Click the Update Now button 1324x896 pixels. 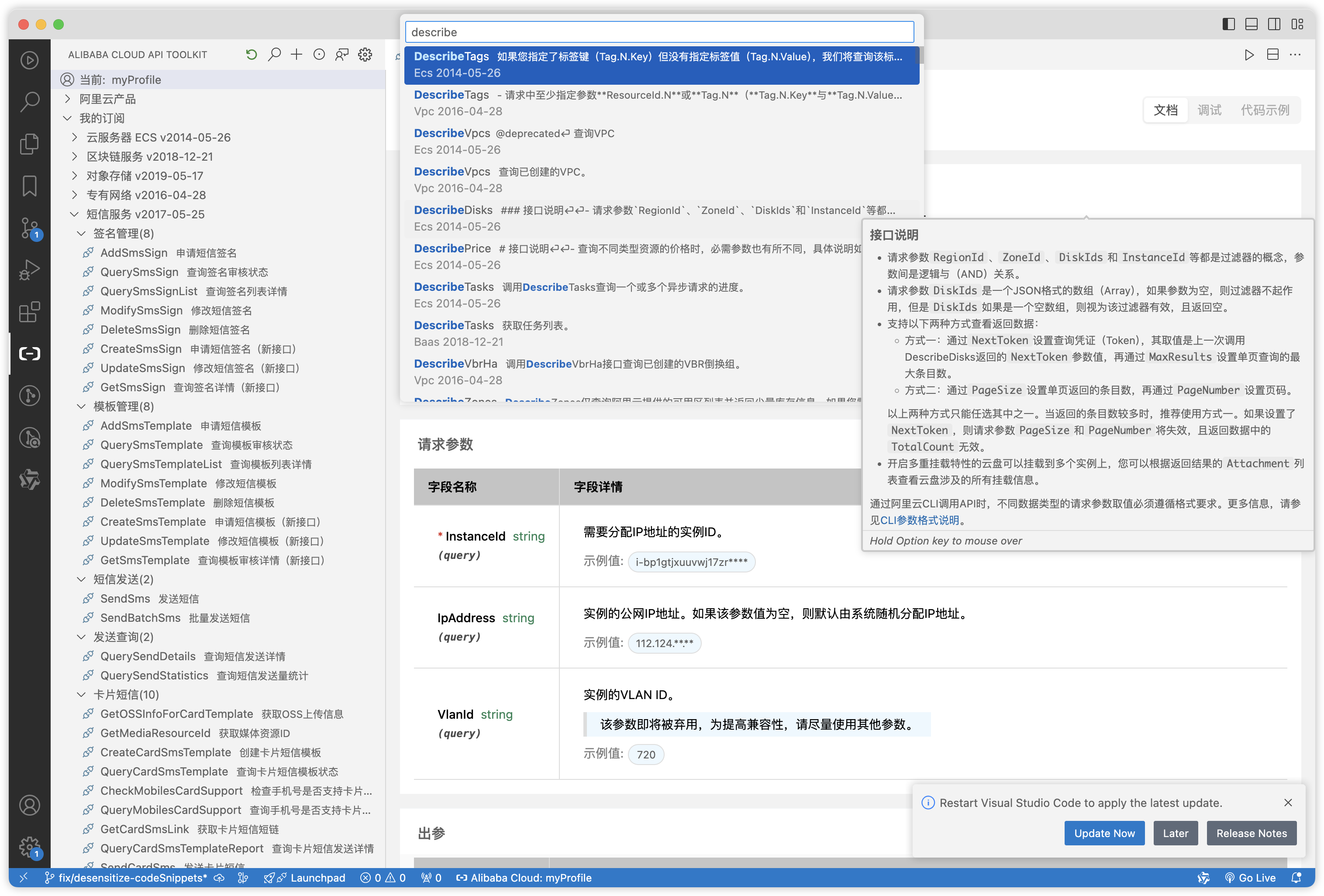1104,833
